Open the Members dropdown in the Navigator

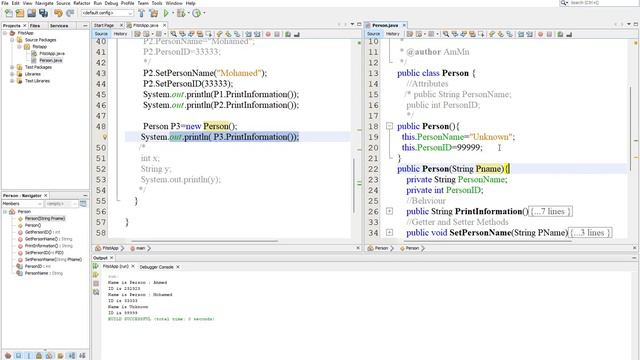point(22,204)
